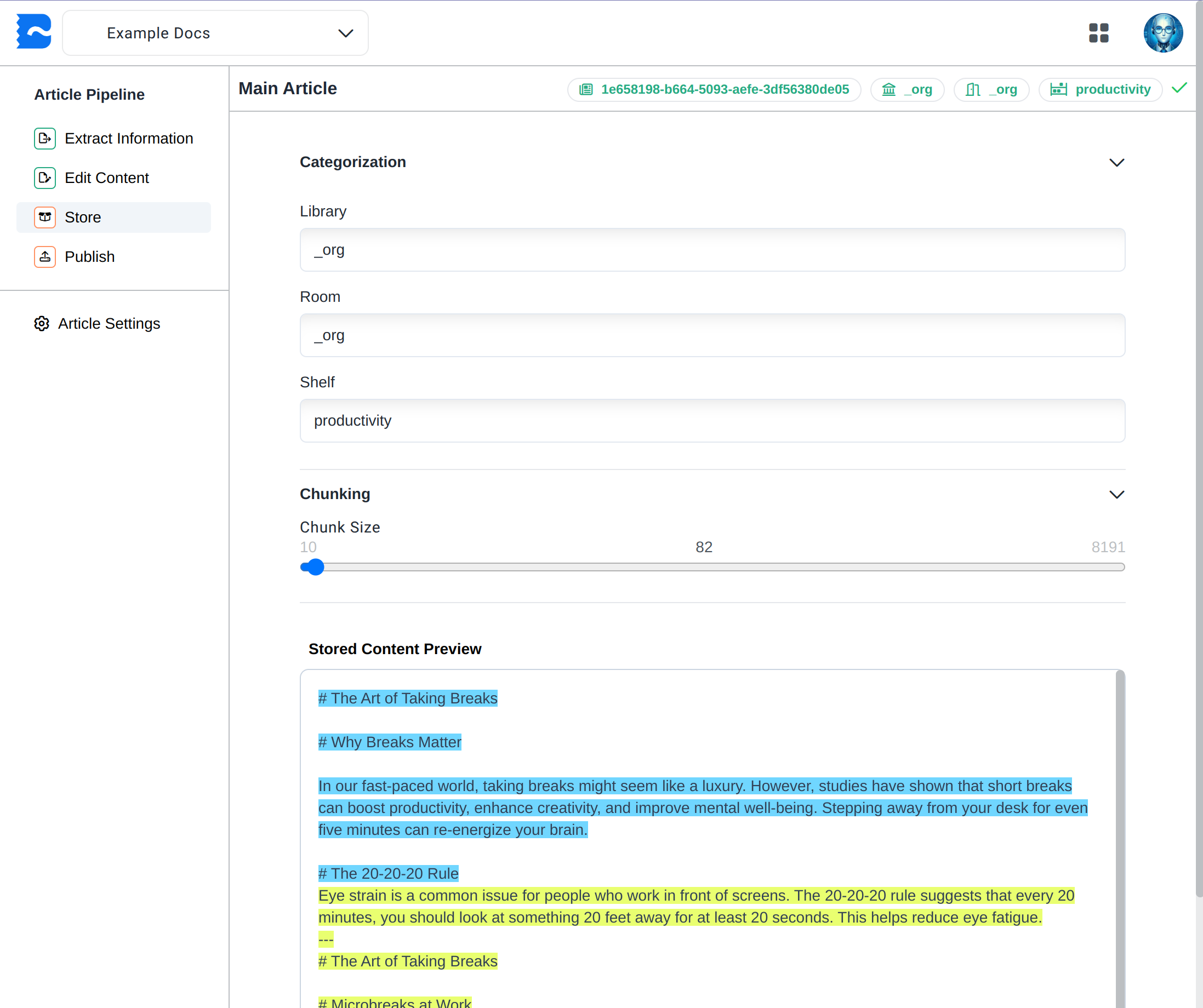This screenshot has width=1203, height=1008.
Task: Go to the Publish pipeline step
Action: click(x=89, y=257)
